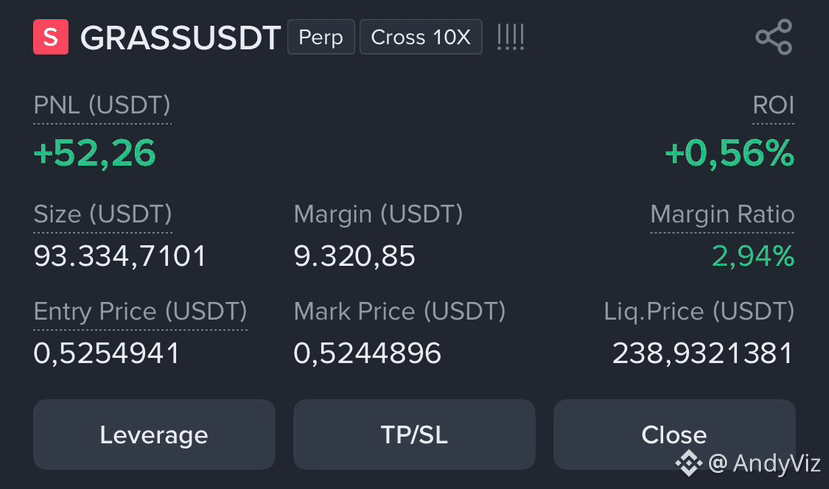Open the Perp contract type tag
This screenshot has height=489, width=829.
(321, 37)
